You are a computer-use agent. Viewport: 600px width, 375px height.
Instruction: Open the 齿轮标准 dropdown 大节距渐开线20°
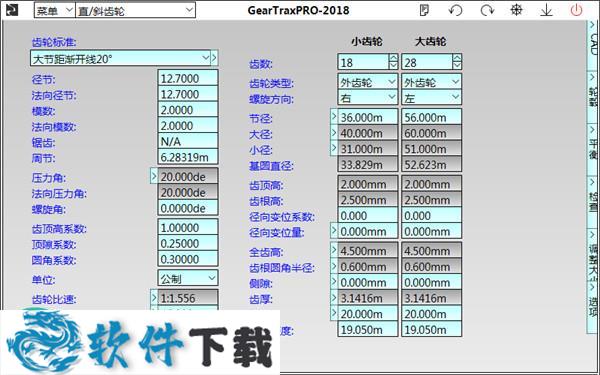click(x=120, y=59)
